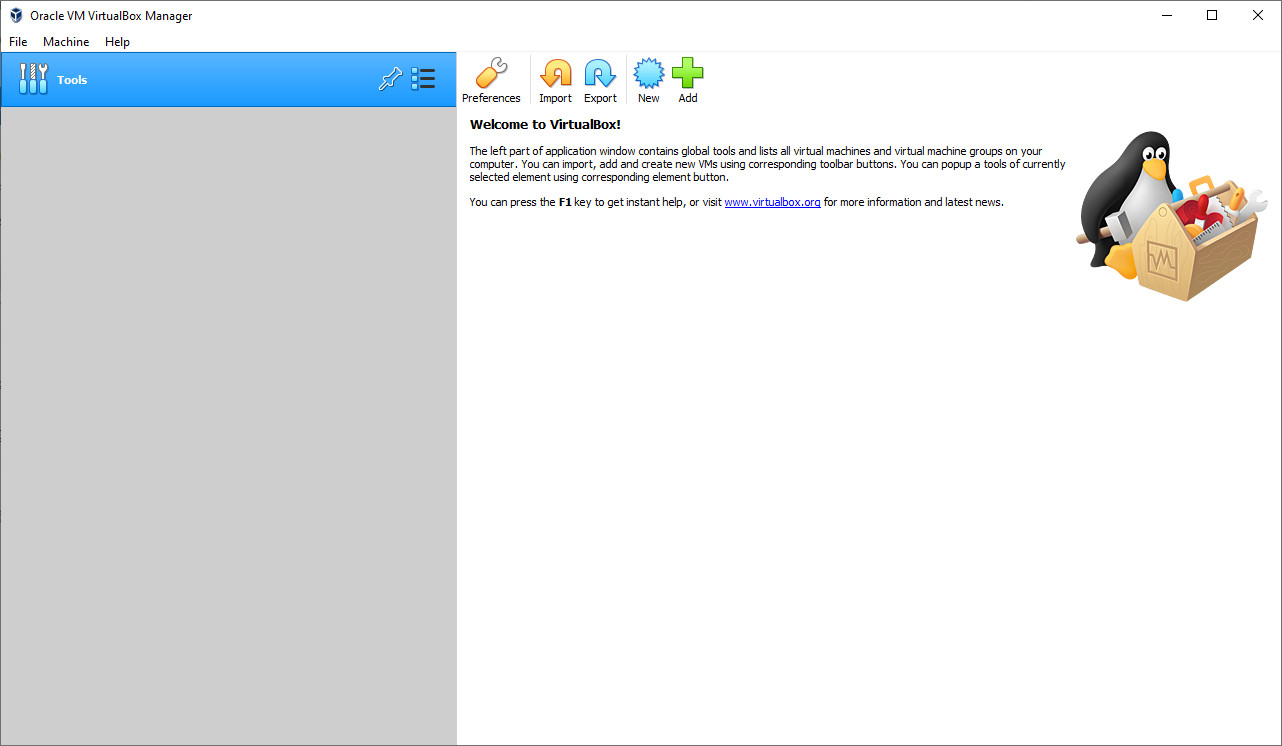Viewport: 1282px width, 746px height.
Task: Minimize the VirtualBox Manager window
Action: tap(1166, 16)
